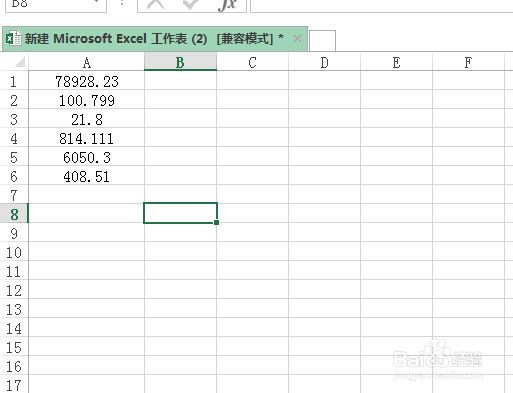
Task: Open the Name Box dropdown arrow
Action: [x=97, y=2]
